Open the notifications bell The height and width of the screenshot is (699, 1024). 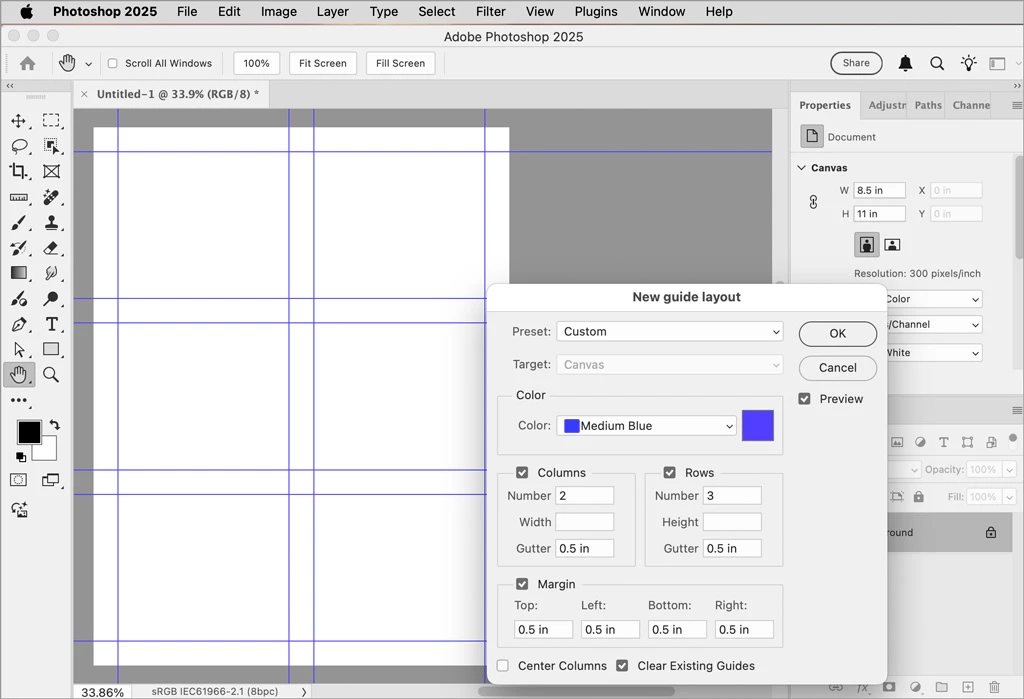coord(905,63)
